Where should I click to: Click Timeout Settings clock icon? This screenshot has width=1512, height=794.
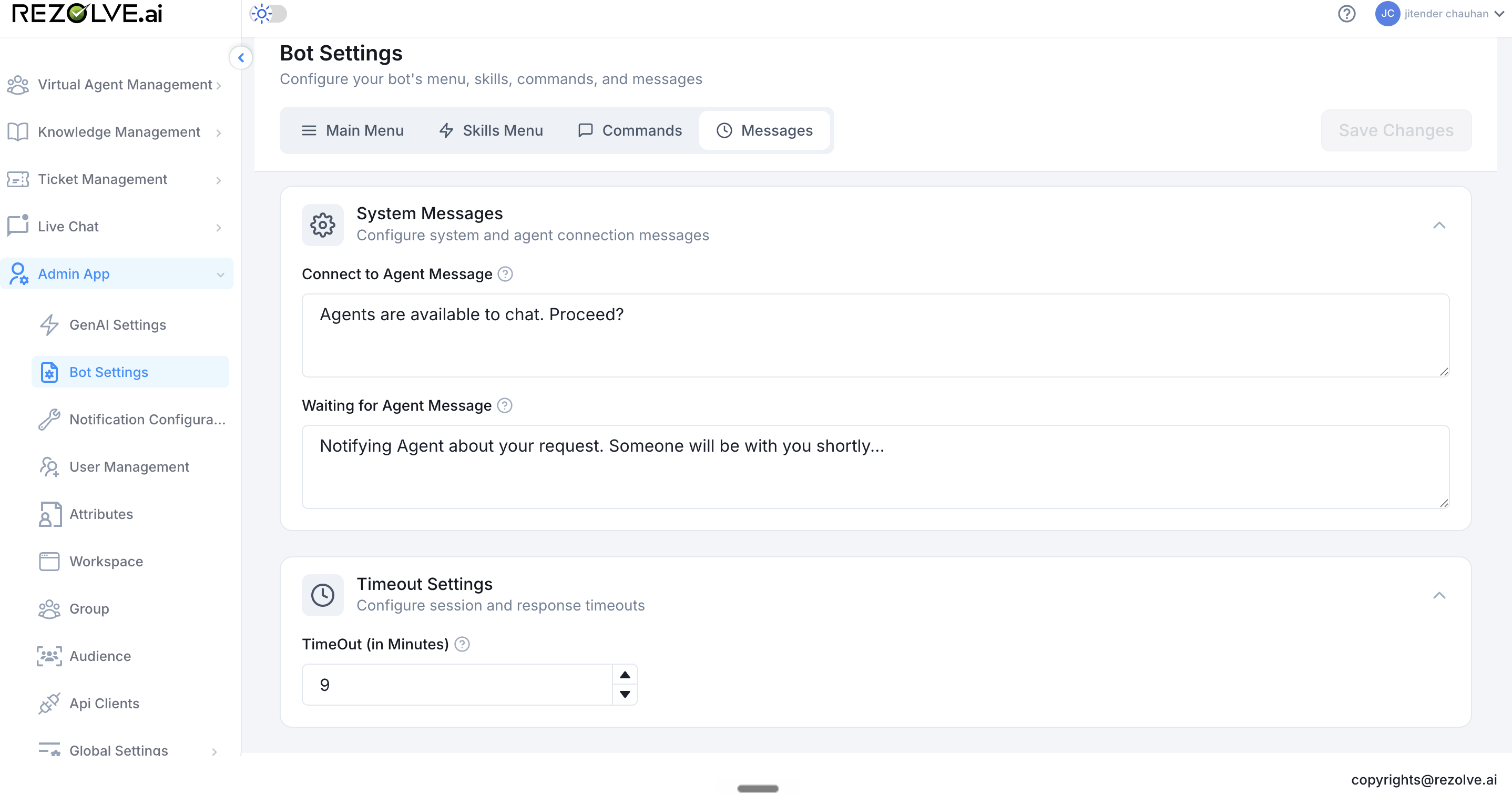click(x=323, y=595)
